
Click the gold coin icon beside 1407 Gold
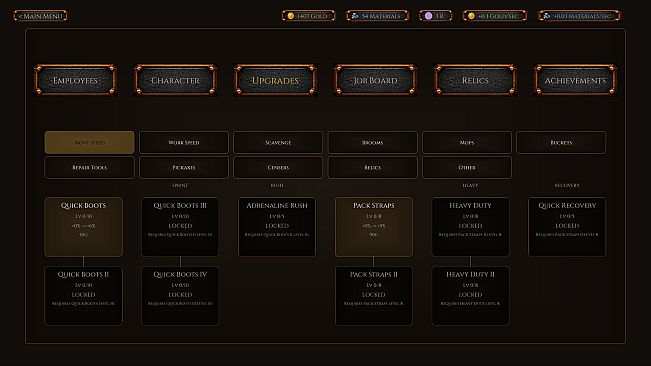tap(291, 16)
